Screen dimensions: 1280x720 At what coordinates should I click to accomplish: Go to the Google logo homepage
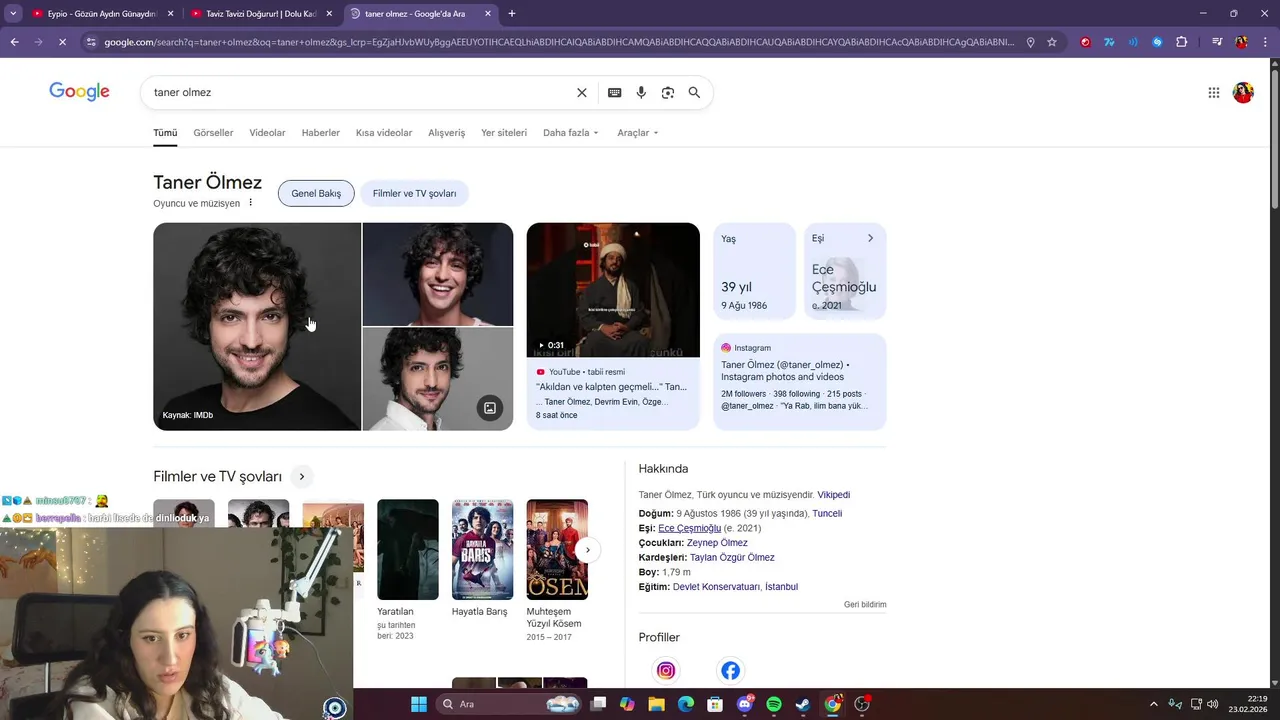click(79, 92)
